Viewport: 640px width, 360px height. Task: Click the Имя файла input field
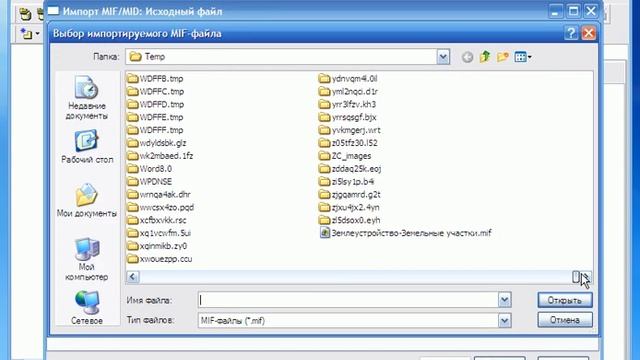[348, 300]
